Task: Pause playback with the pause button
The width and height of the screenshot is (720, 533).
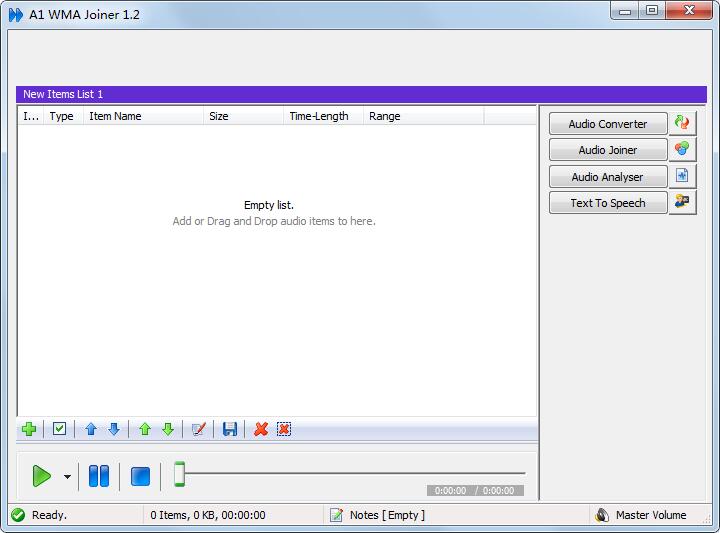Action: pyautogui.click(x=99, y=476)
